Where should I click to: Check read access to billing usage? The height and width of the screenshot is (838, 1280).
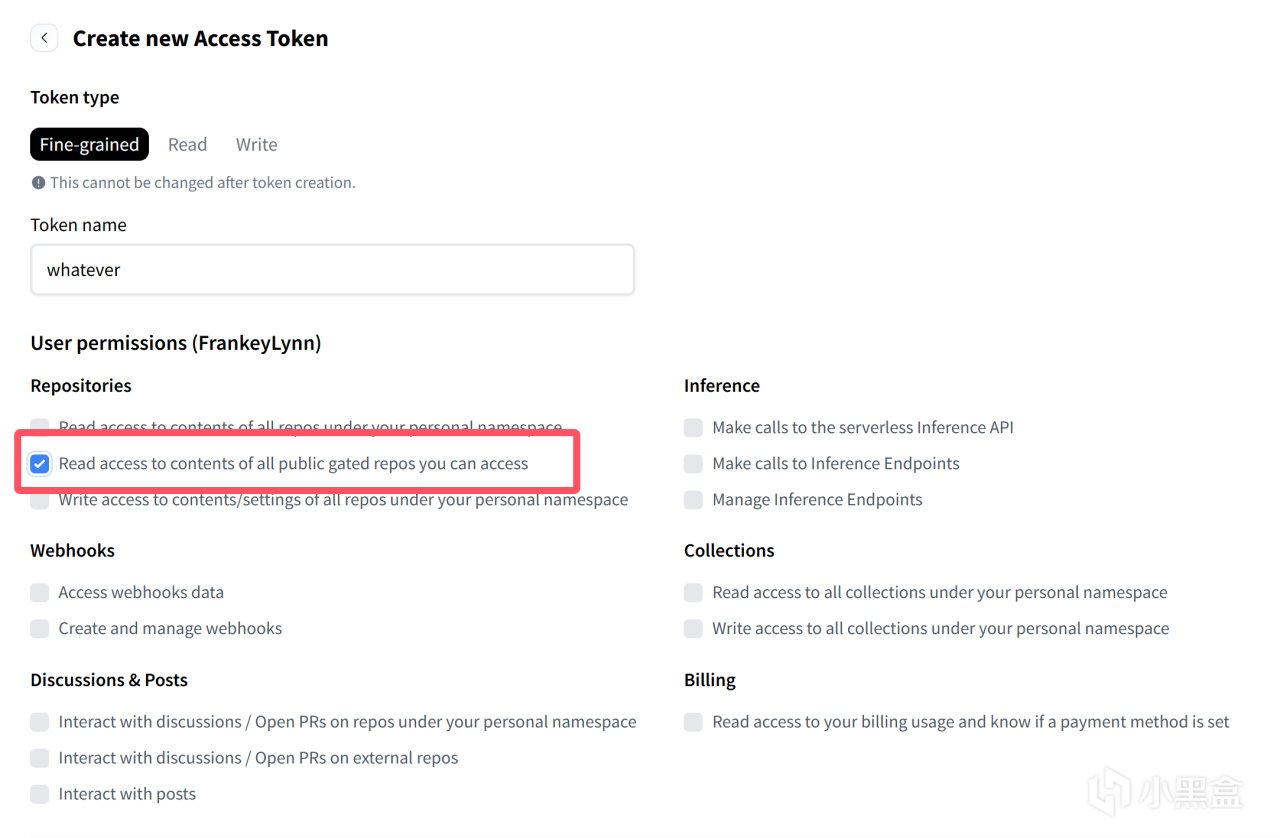tap(693, 722)
